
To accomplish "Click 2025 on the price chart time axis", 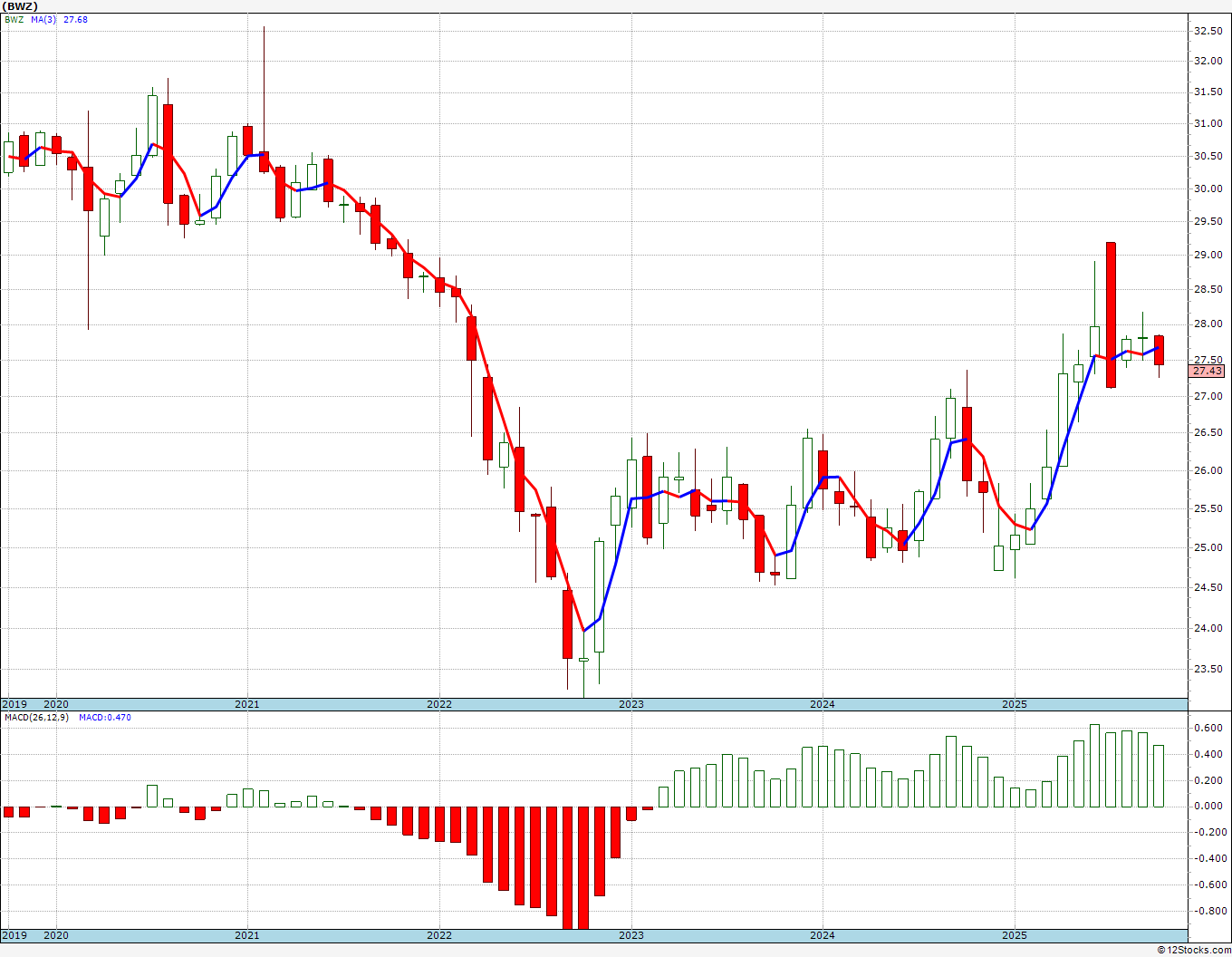I will (1015, 704).
